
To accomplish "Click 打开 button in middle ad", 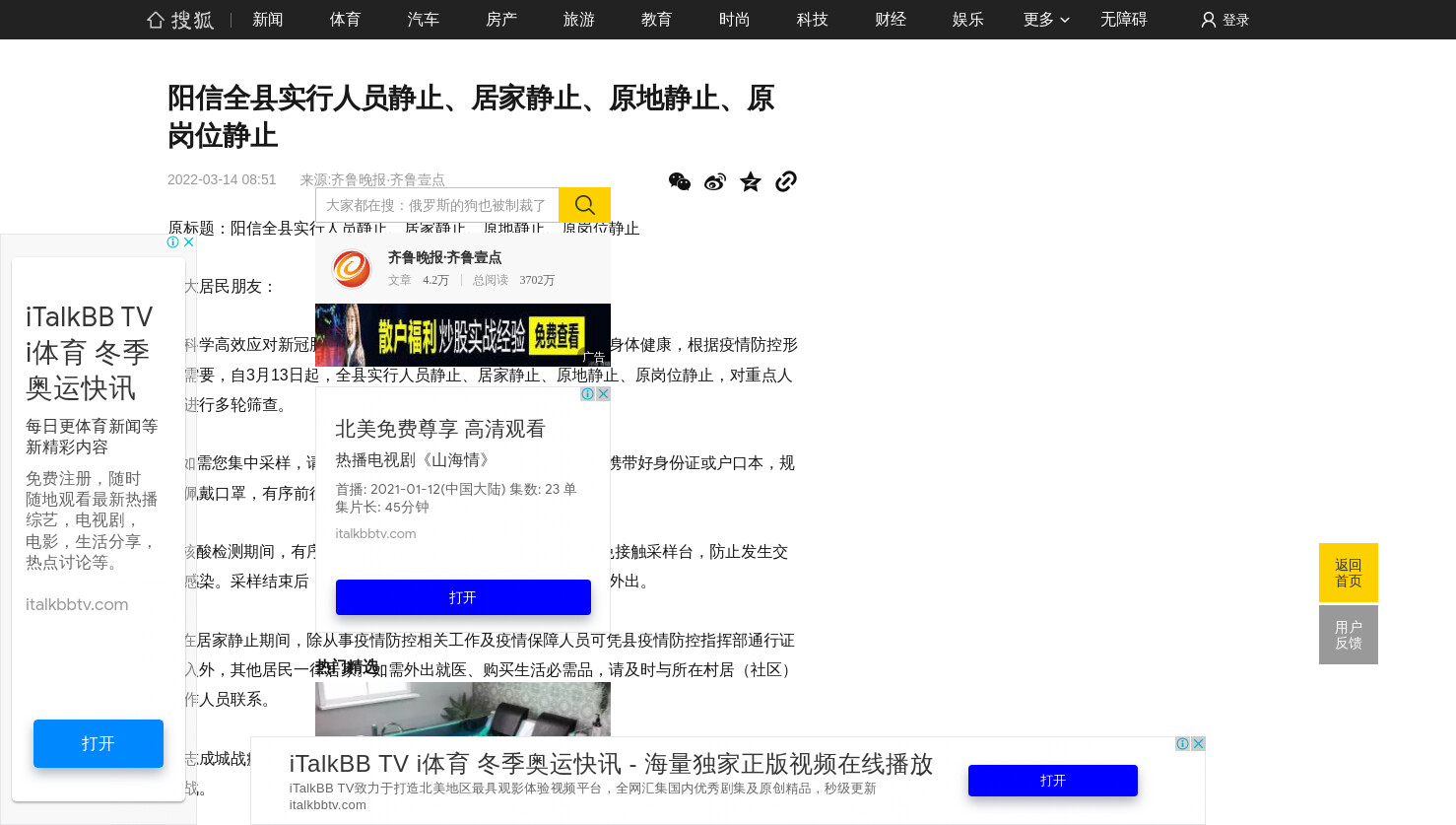I will [x=463, y=597].
